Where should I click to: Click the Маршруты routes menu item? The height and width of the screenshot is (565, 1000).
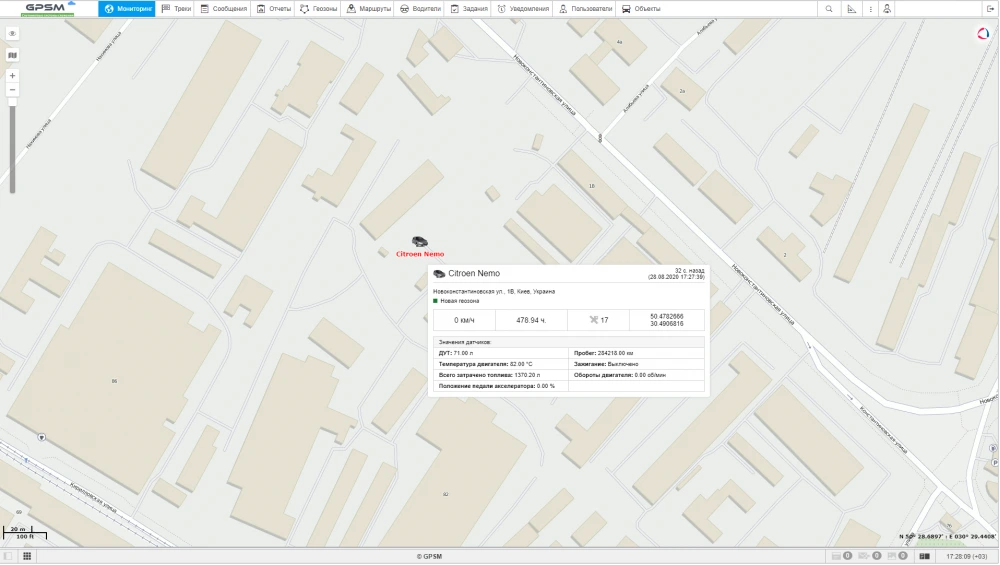[367, 8]
